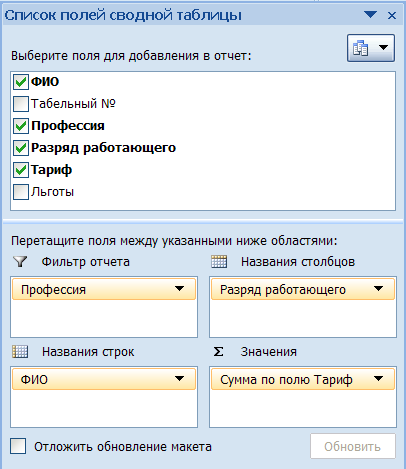Expand the Профессия filter field dropdown
The height and width of the screenshot is (469, 406).
tap(179, 289)
